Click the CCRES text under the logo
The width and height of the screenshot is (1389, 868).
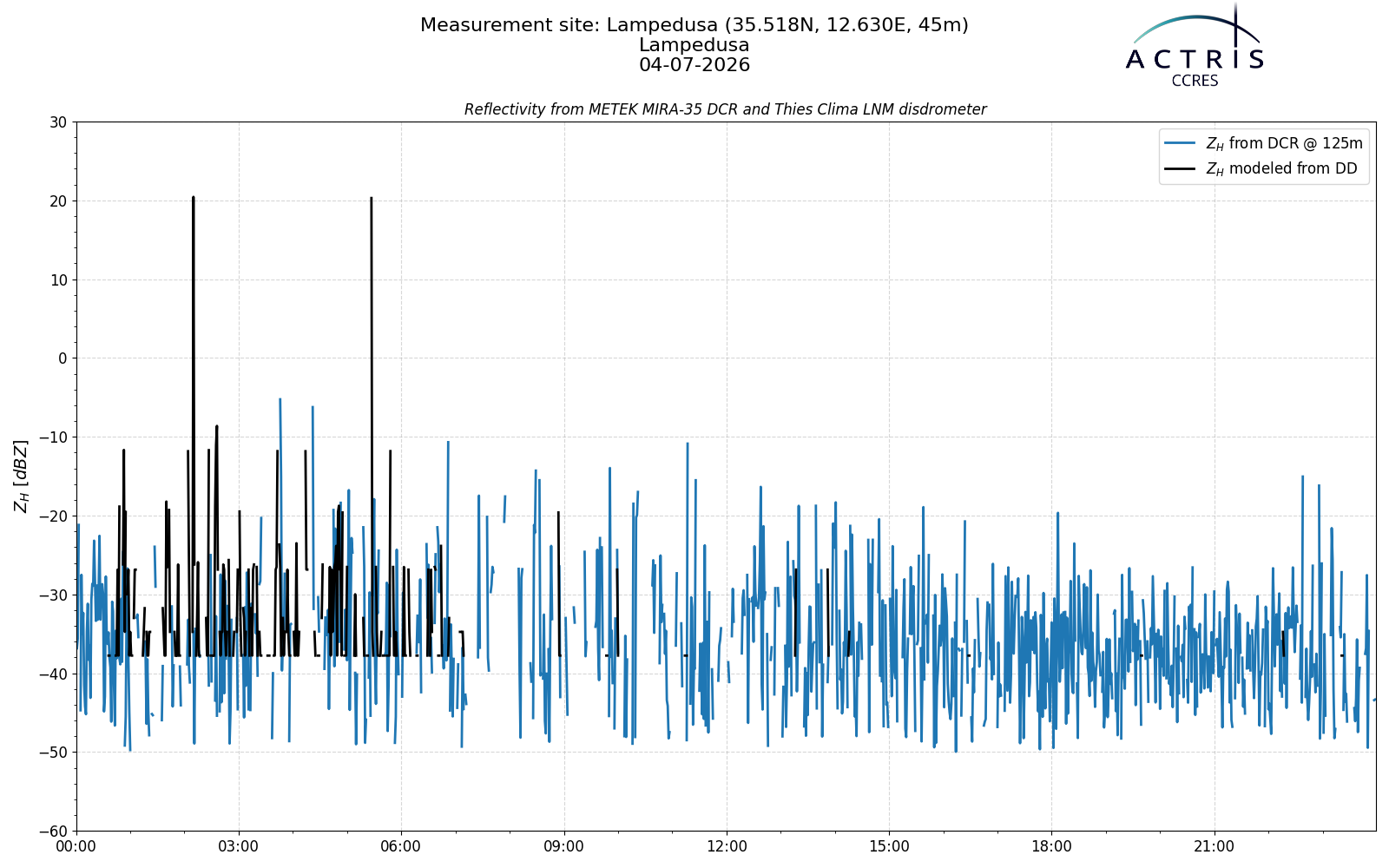click(1195, 81)
